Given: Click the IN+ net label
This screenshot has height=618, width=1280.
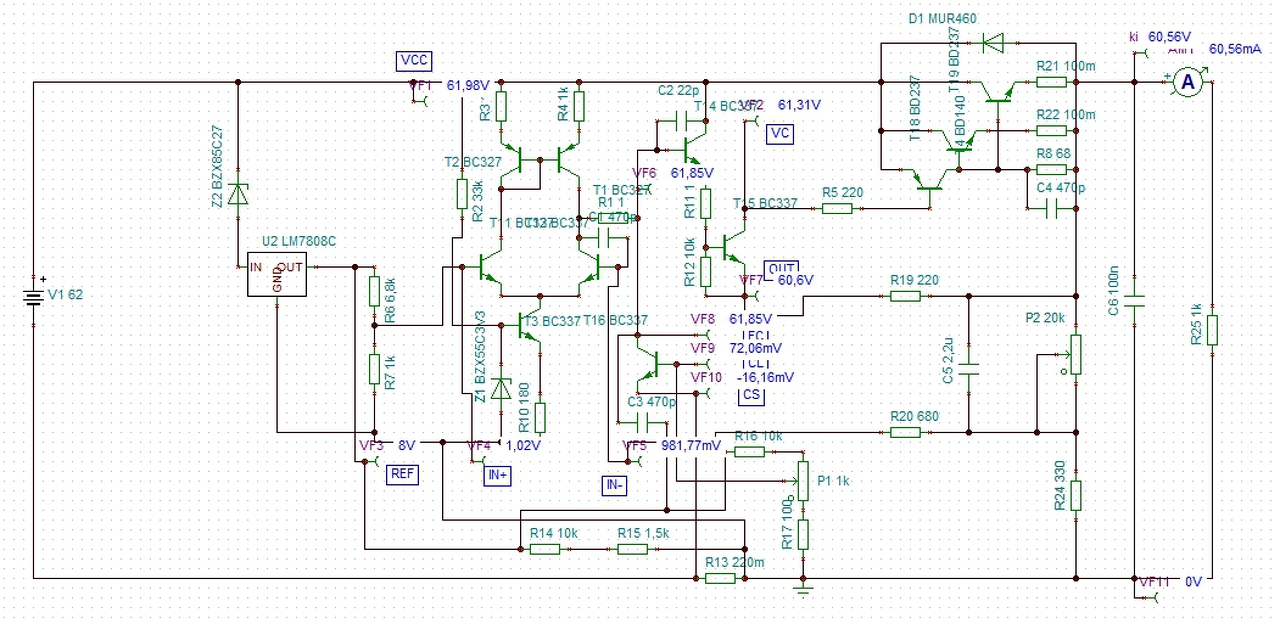Looking at the screenshot, I should [x=498, y=476].
